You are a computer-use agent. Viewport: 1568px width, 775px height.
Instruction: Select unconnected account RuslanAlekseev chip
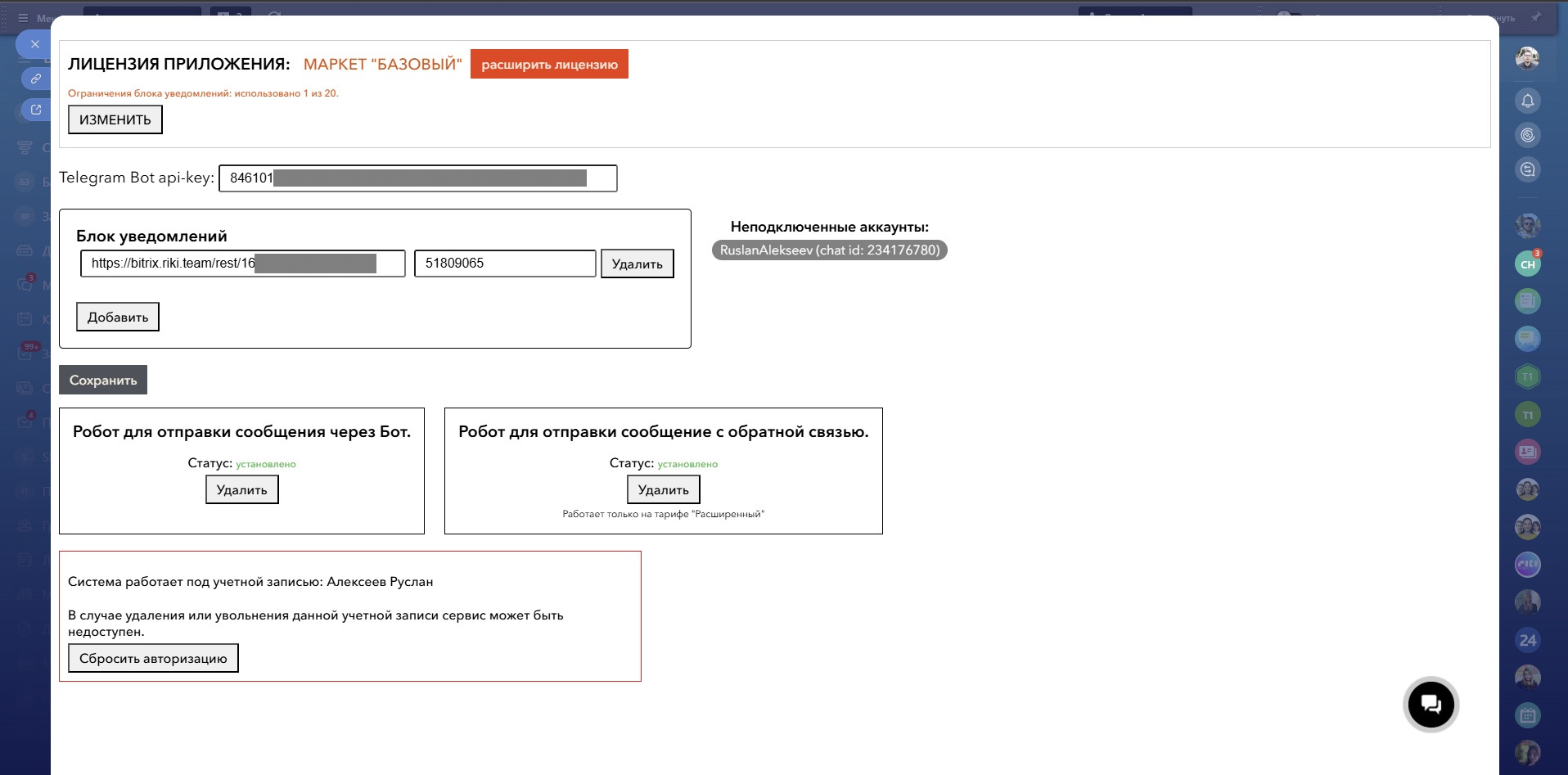pyautogui.click(x=830, y=250)
